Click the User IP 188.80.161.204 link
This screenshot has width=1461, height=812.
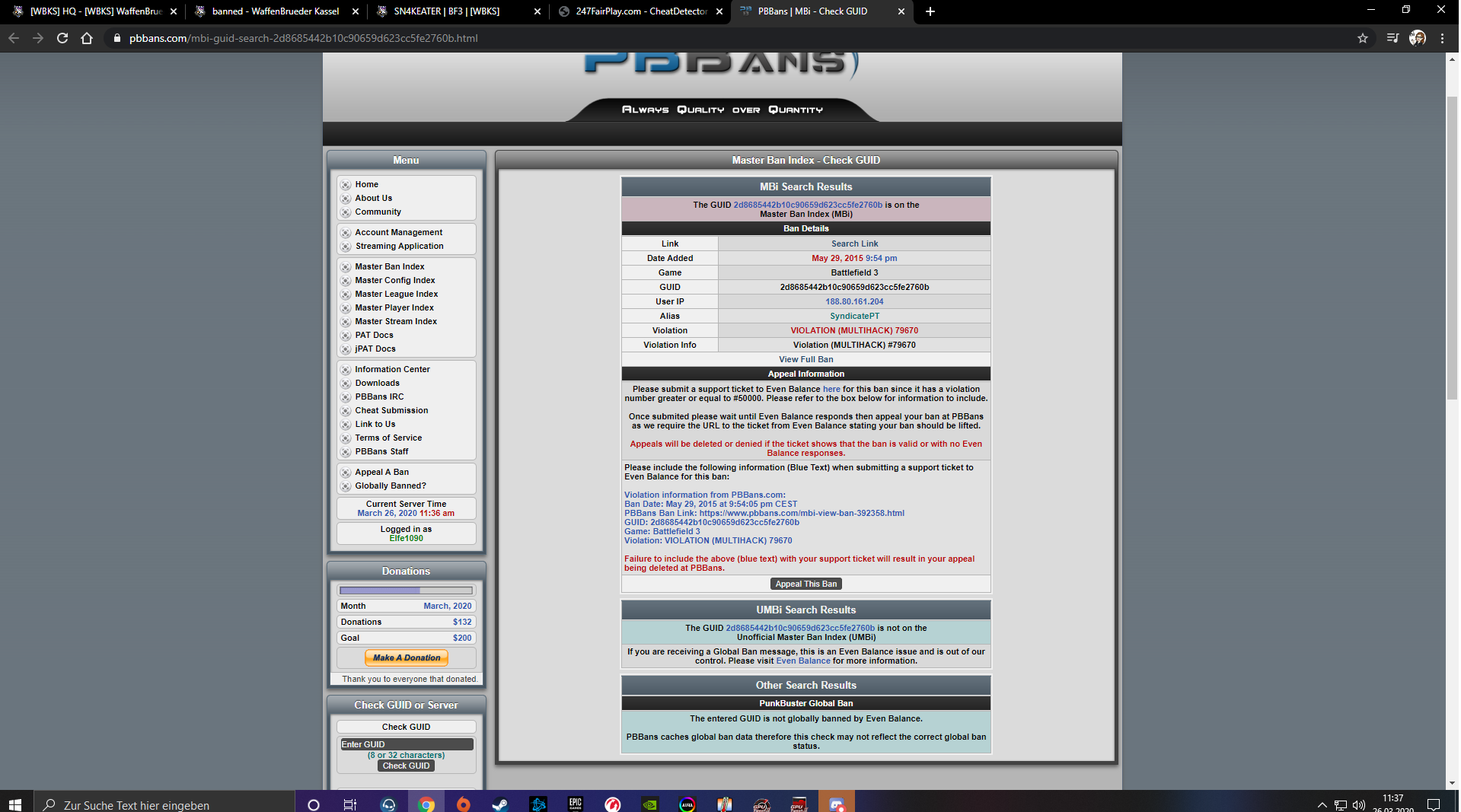click(x=854, y=301)
